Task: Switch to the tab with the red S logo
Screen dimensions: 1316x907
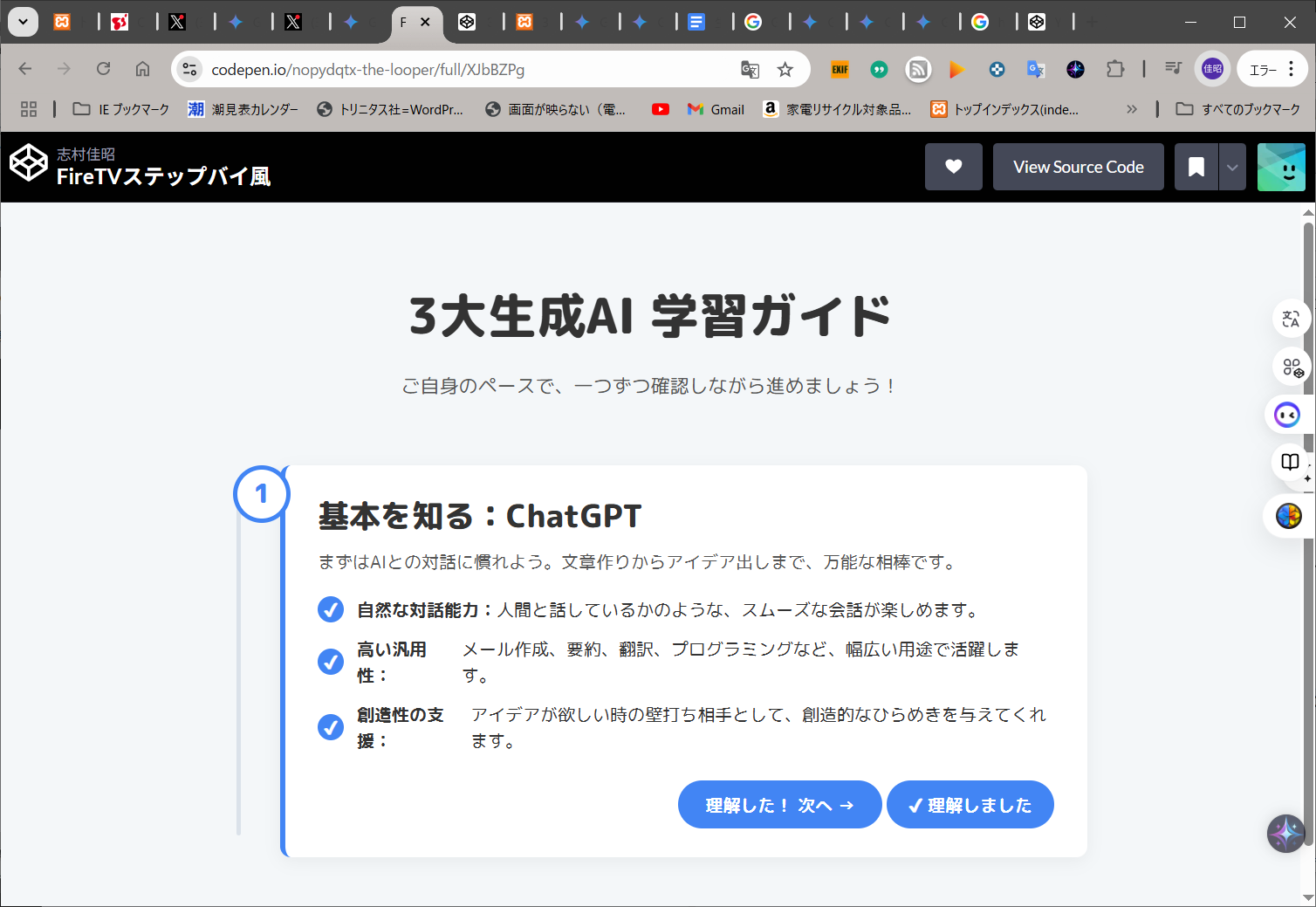Action: click(x=120, y=22)
